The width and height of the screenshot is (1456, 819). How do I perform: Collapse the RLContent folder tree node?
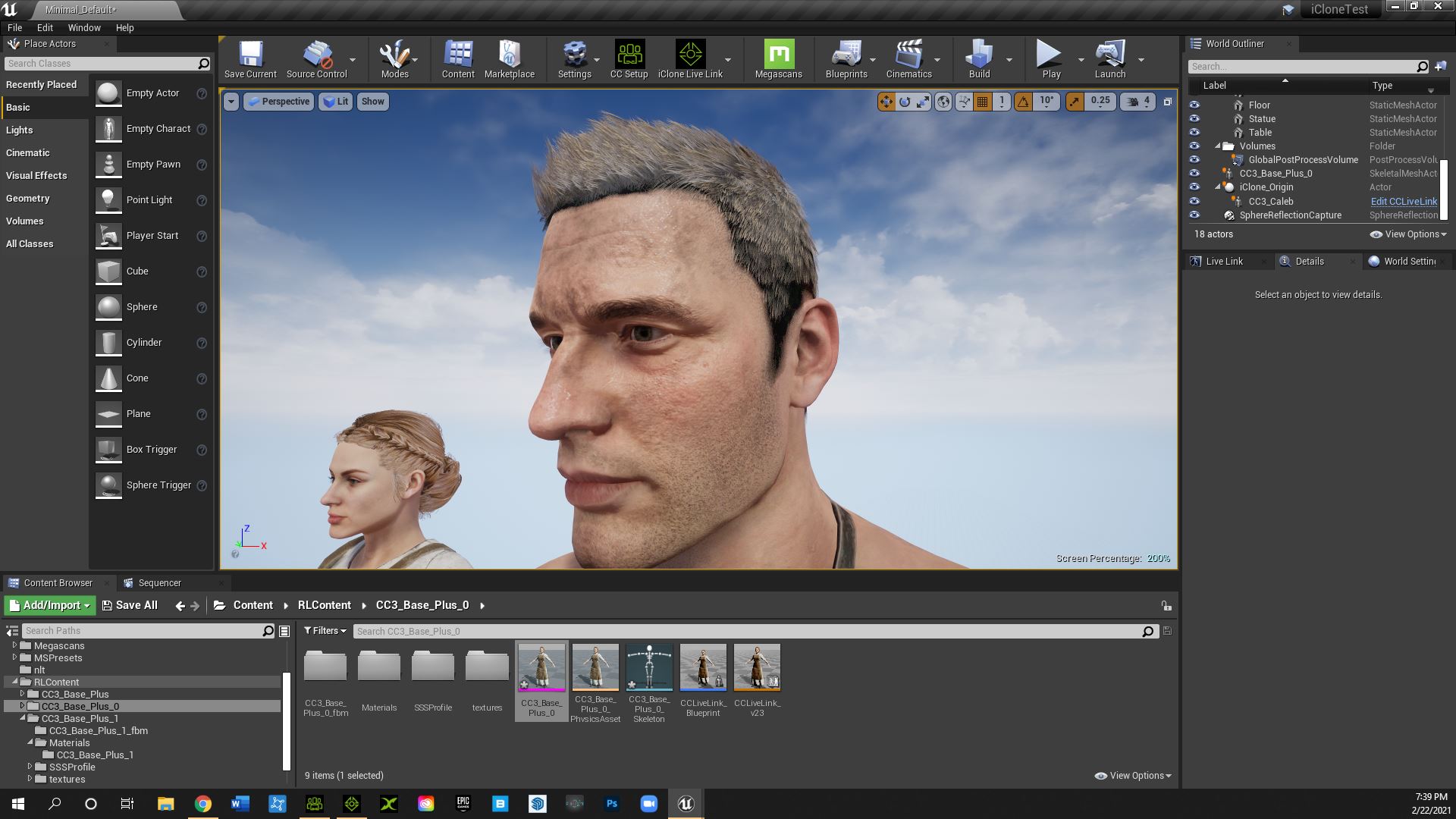(15, 682)
